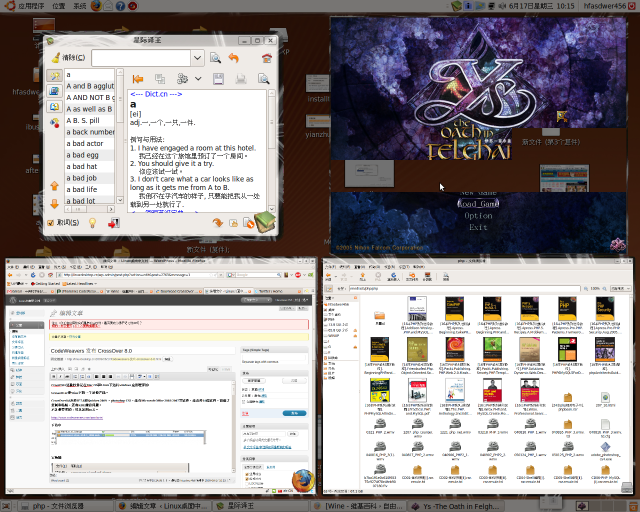Click the WordPress editor's vertical scrollbar
Screen dimensions: 640x512
coord(233,429)
